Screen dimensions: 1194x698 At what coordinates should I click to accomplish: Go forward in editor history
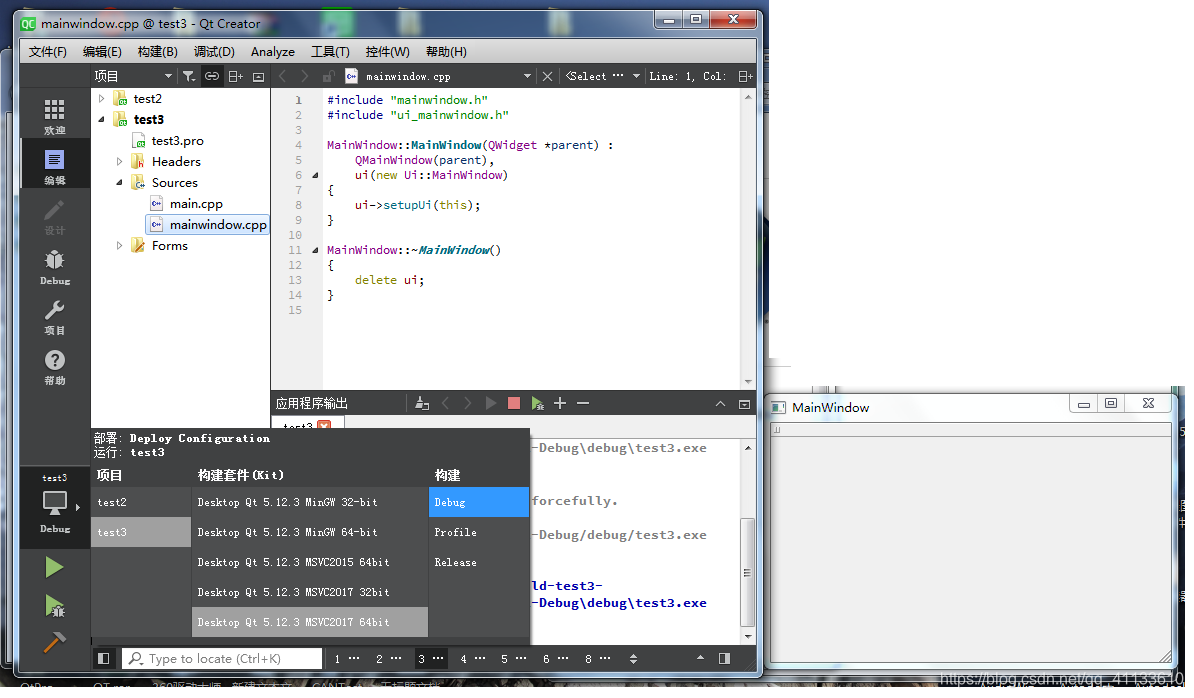(x=305, y=76)
